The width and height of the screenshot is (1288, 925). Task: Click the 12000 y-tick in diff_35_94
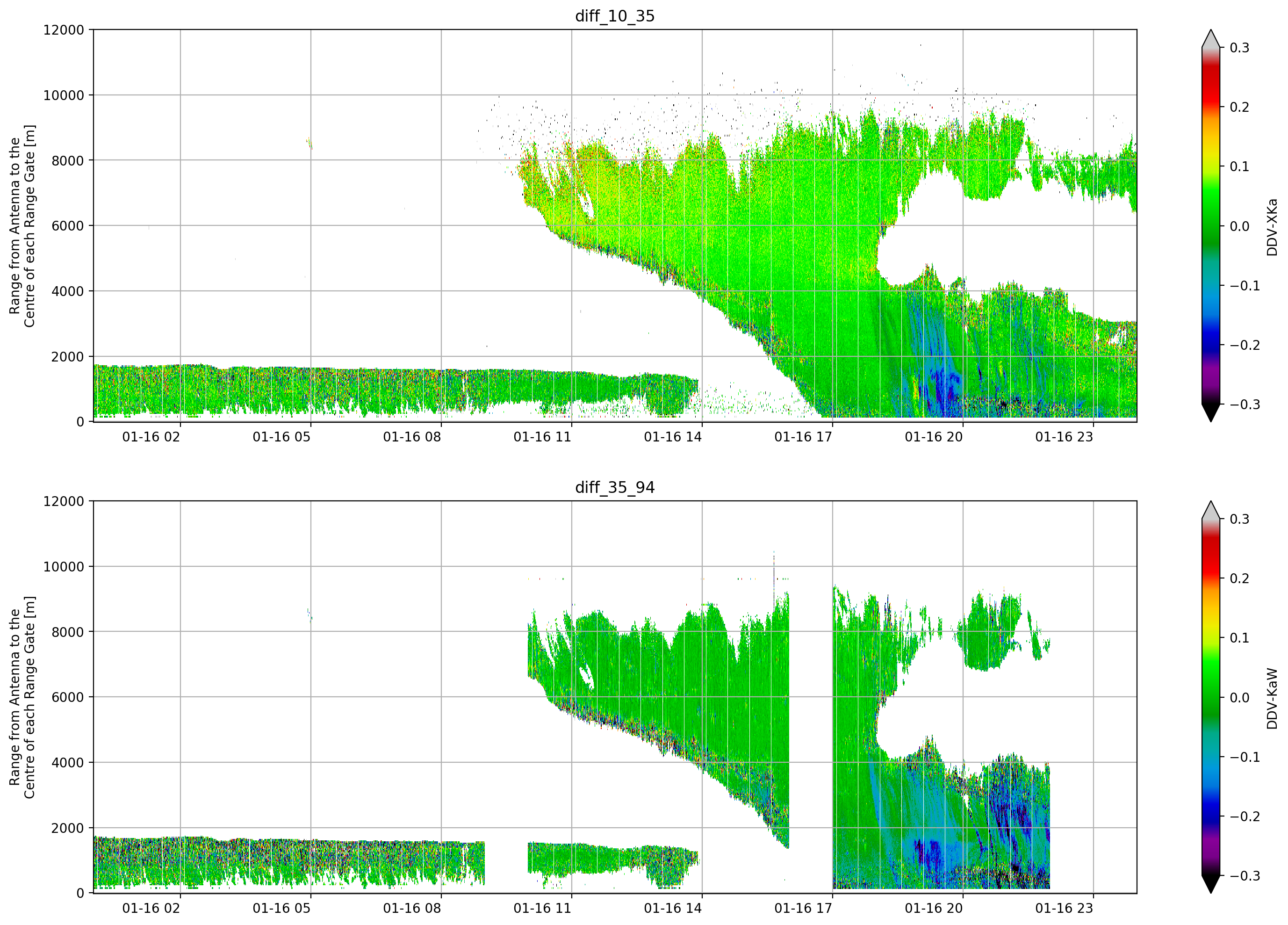(x=64, y=501)
